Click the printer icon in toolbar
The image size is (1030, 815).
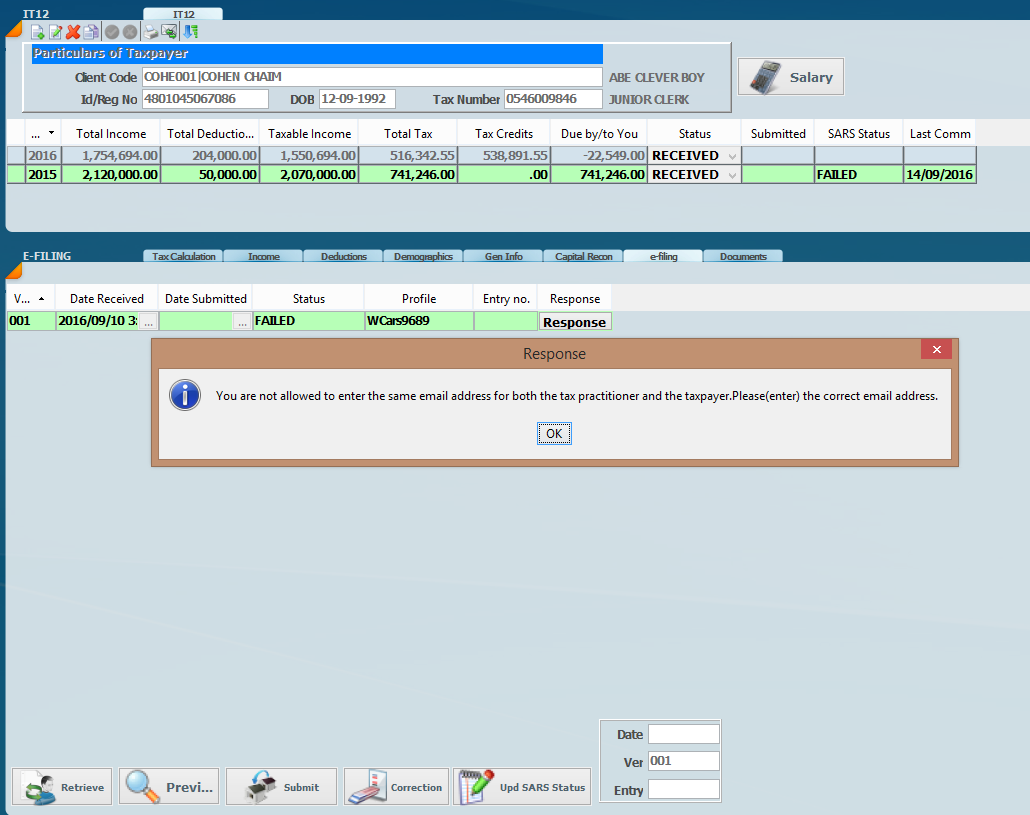pos(150,32)
